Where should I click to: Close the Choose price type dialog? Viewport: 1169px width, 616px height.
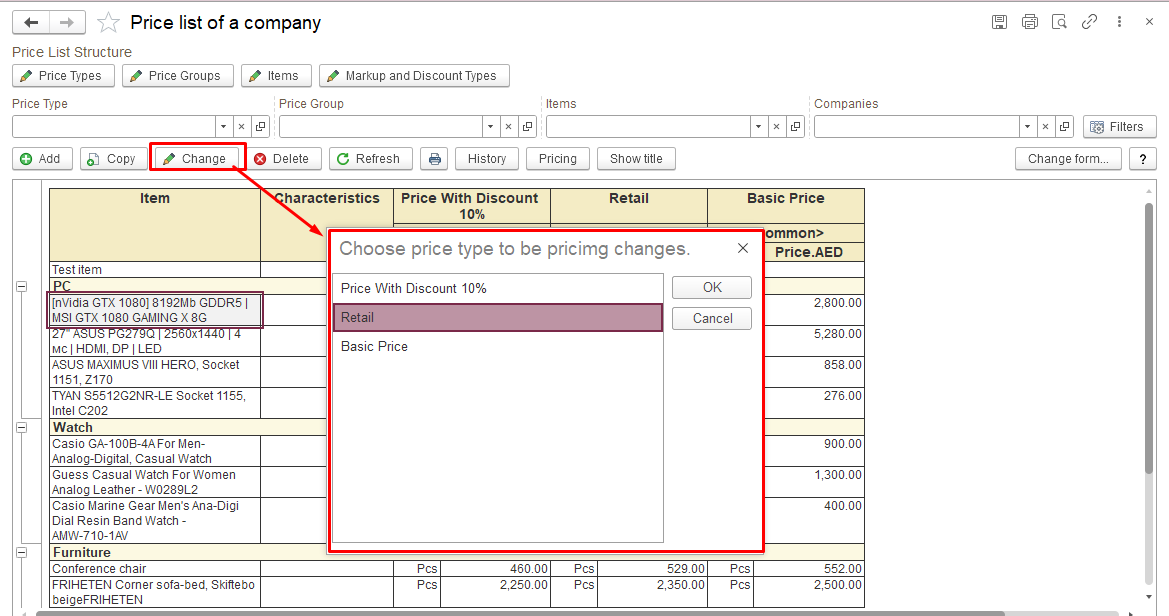[x=743, y=248]
